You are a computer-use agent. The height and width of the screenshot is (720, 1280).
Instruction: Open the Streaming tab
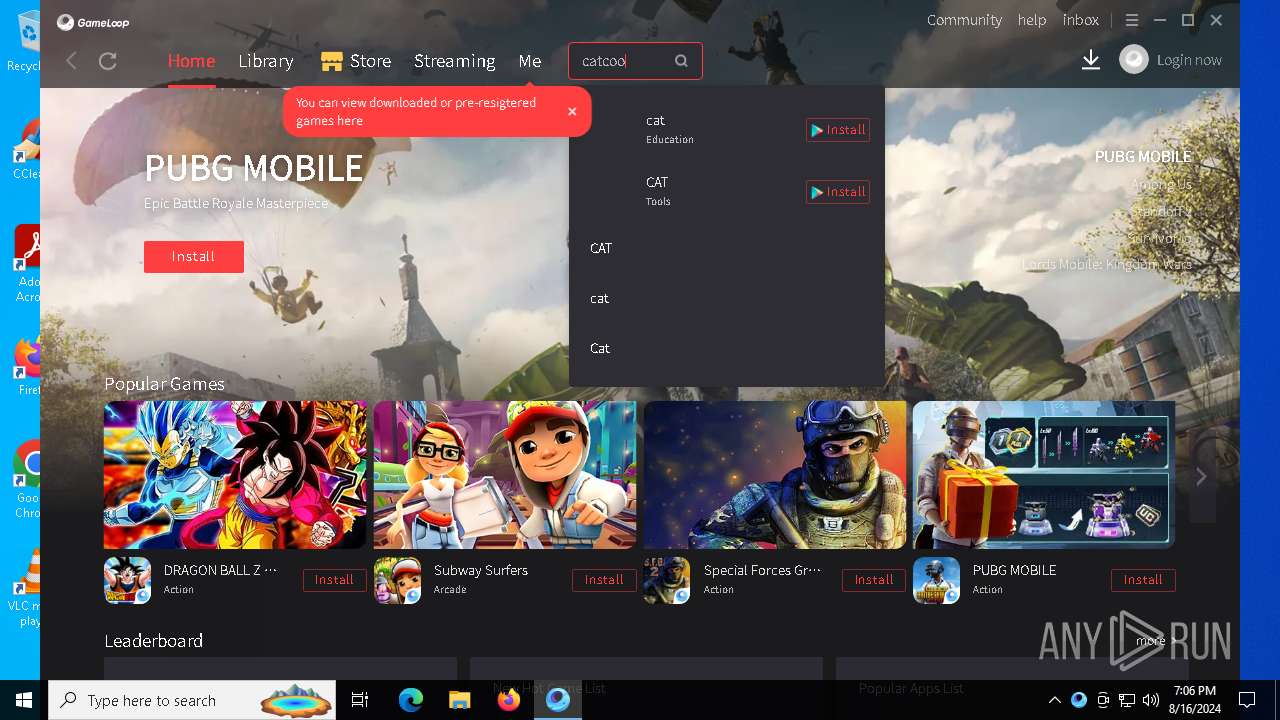coord(455,61)
